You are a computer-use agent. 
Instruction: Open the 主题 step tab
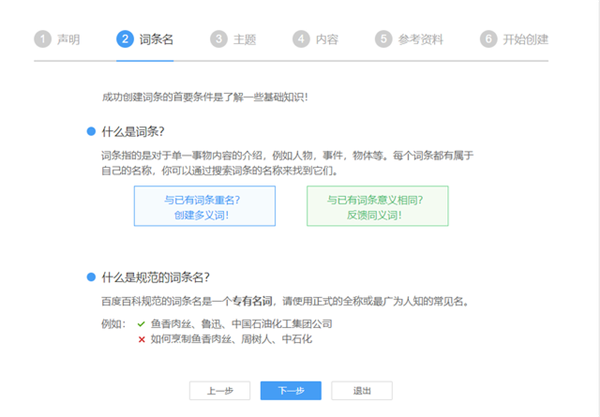pos(233,39)
